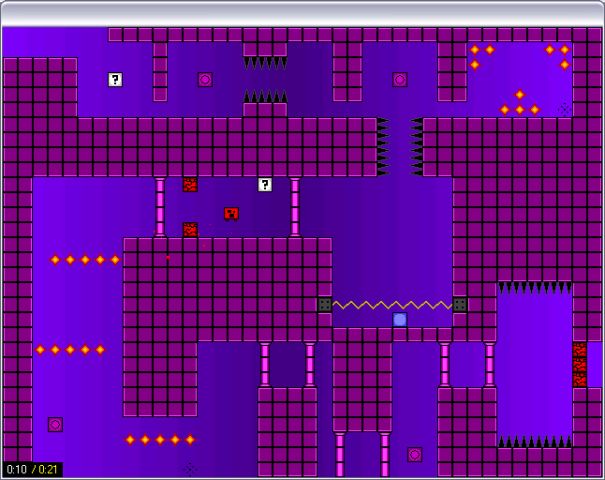Hit the question mark block in top-left chamber
This screenshot has width=605, height=480.
pos(115,79)
